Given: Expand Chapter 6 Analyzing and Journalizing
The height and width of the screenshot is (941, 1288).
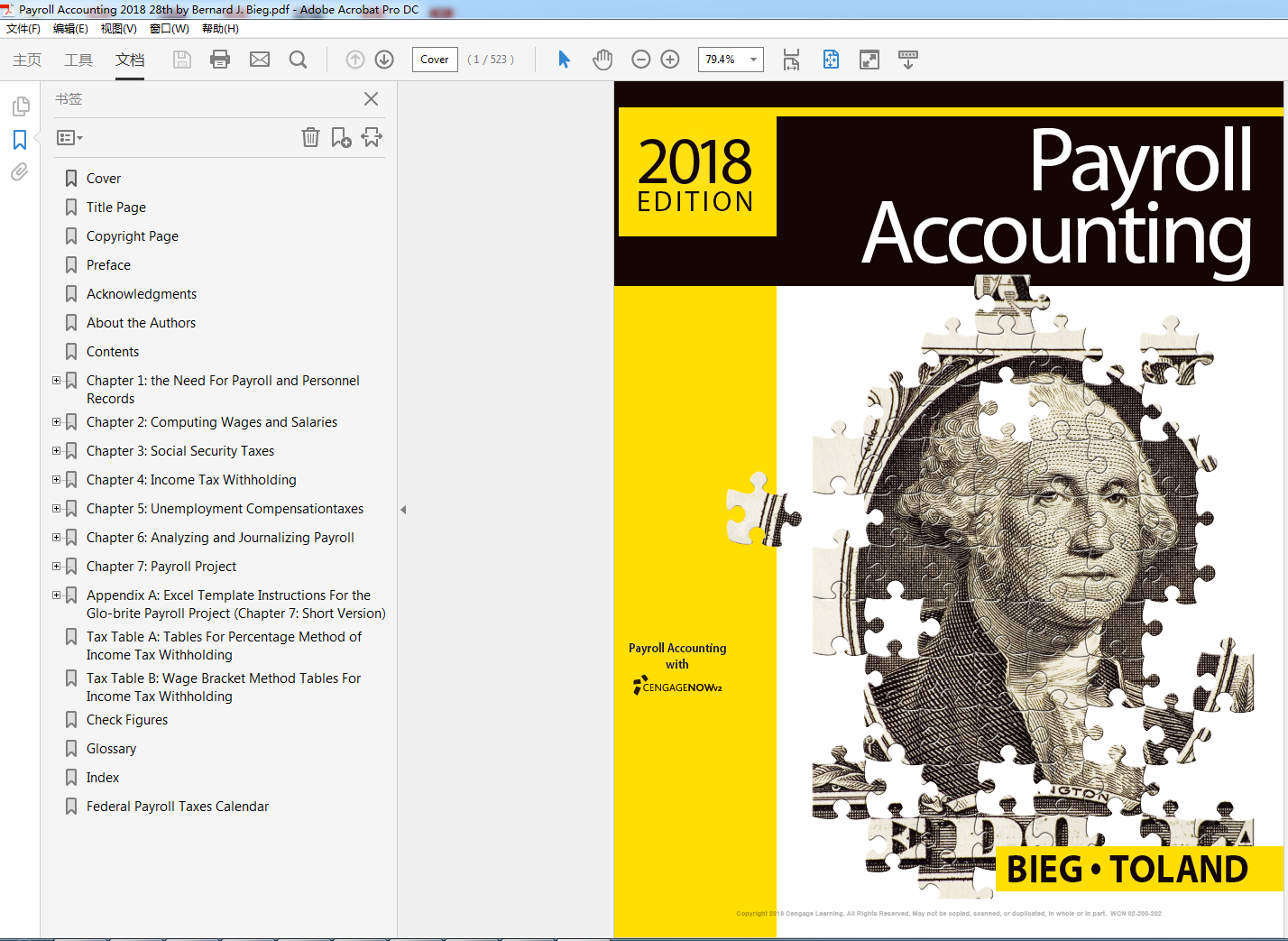Looking at the screenshot, I should coord(56,538).
